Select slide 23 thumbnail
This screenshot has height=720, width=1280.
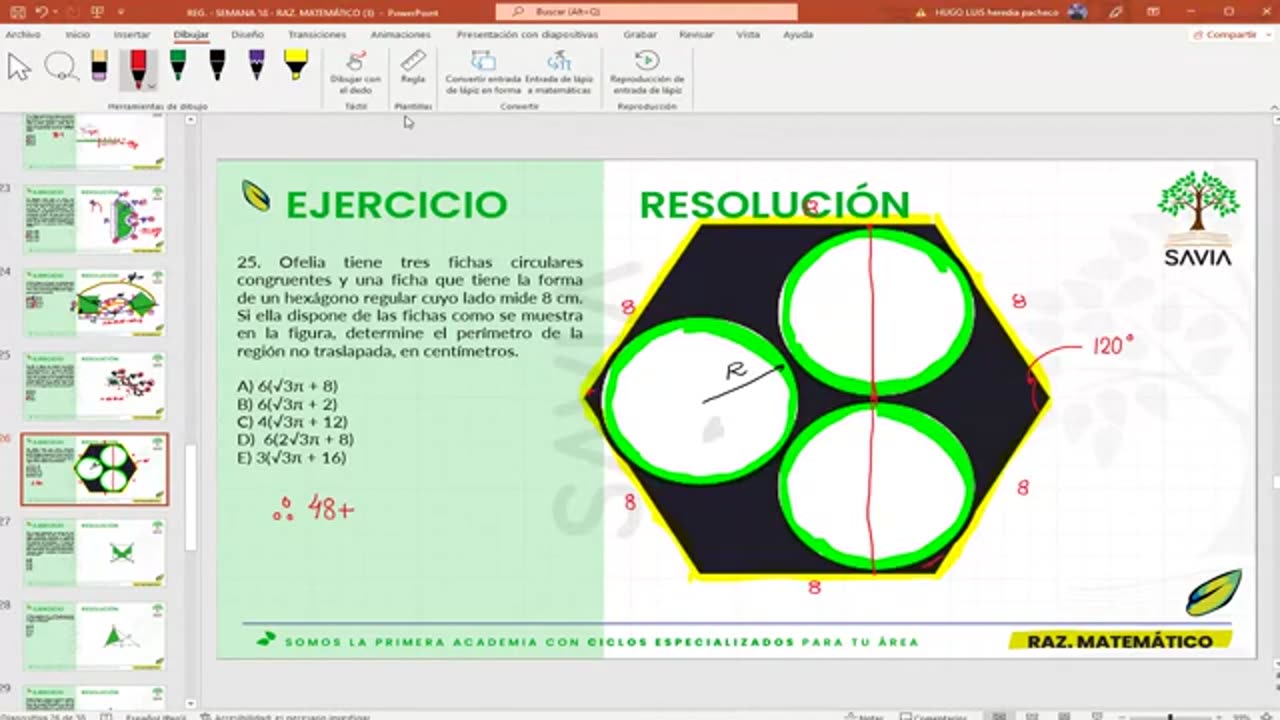(94, 218)
